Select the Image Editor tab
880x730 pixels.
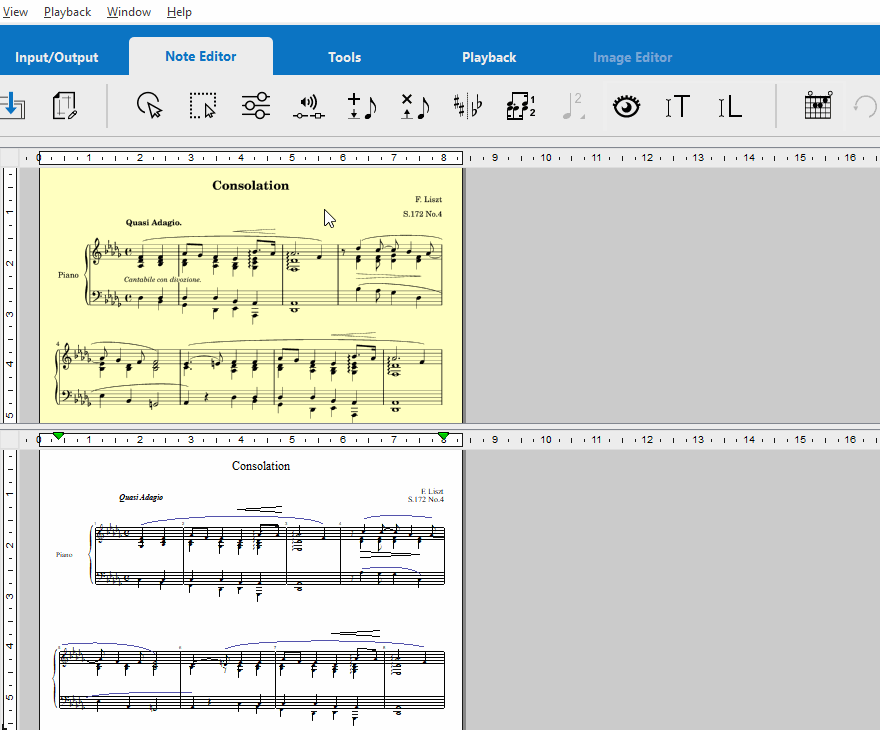pos(632,57)
